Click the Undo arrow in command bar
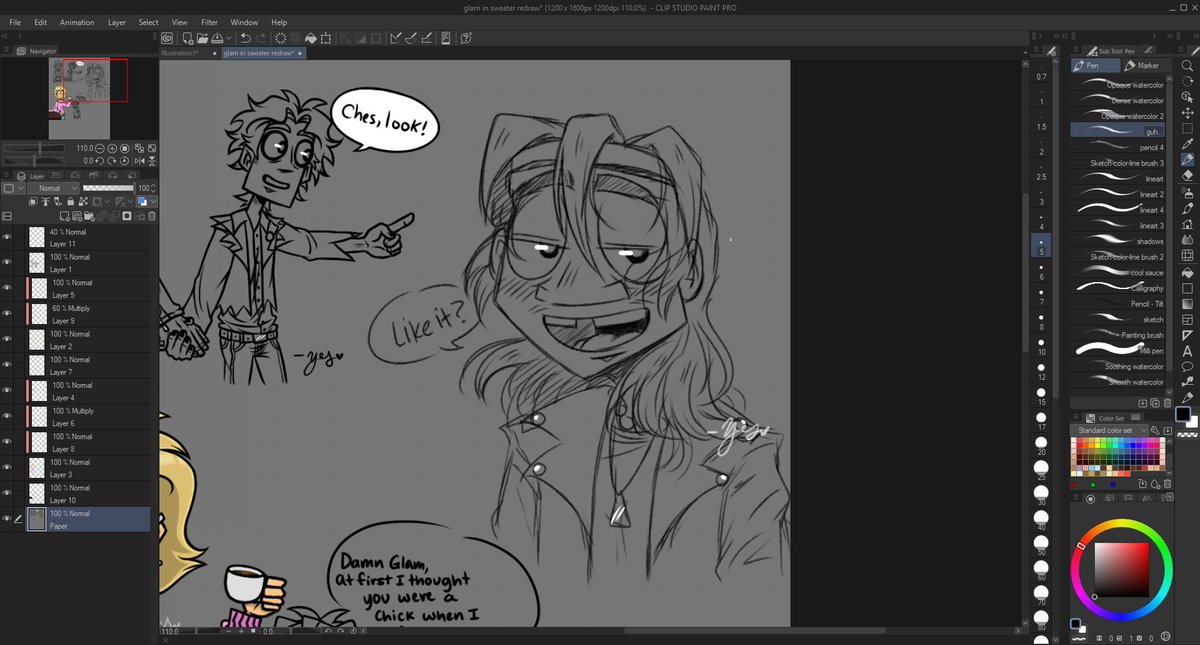The height and width of the screenshot is (645, 1200). [245, 38]
